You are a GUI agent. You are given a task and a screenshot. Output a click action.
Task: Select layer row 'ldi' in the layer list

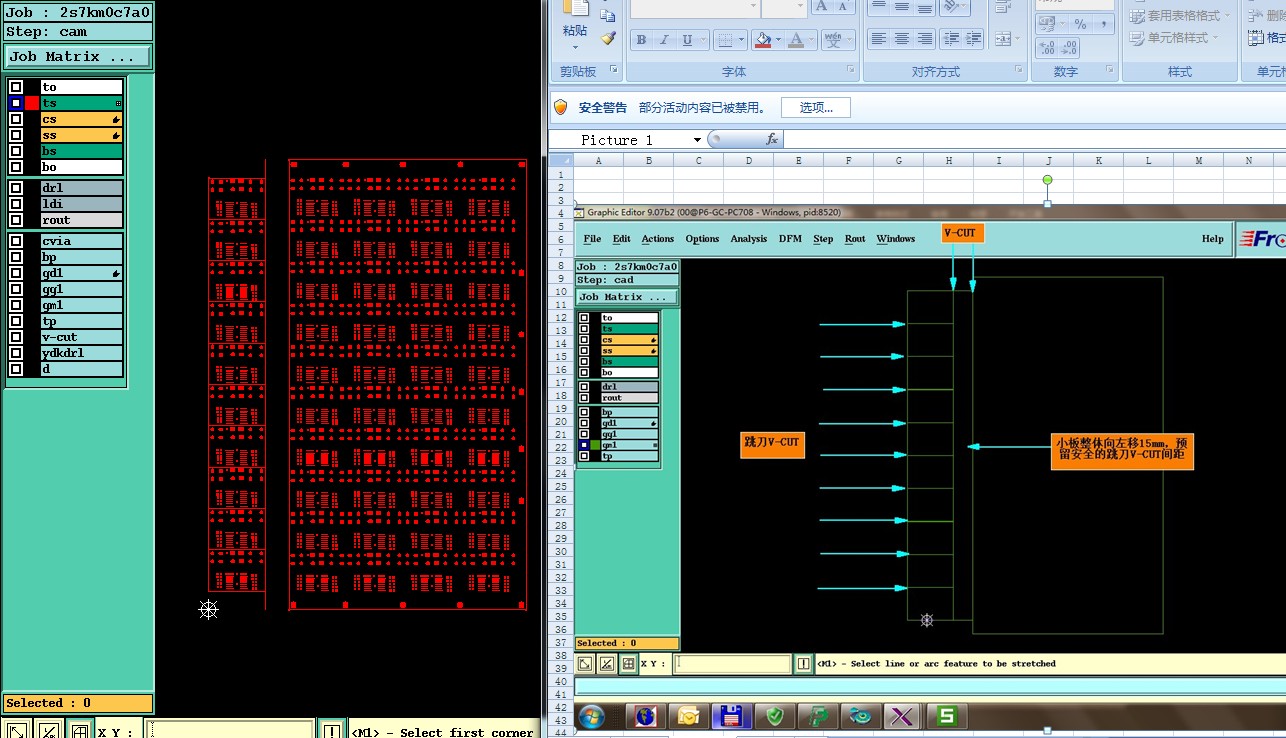tap(82, 204)
